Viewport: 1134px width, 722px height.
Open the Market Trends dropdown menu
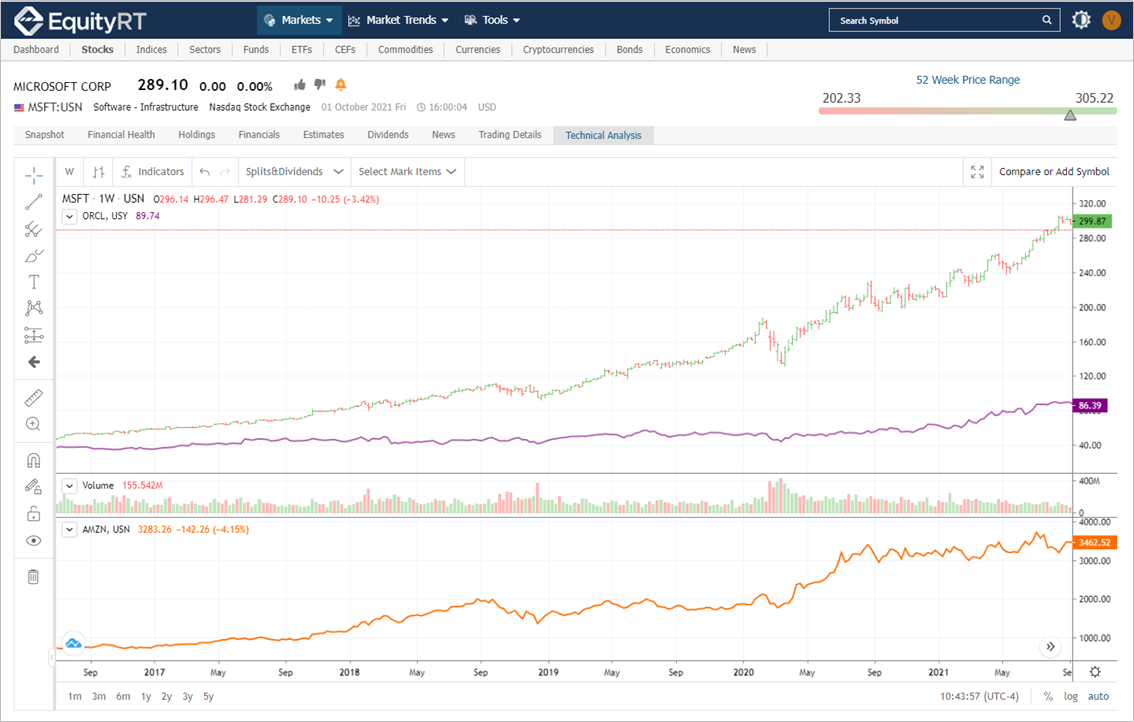coord(398,20)
